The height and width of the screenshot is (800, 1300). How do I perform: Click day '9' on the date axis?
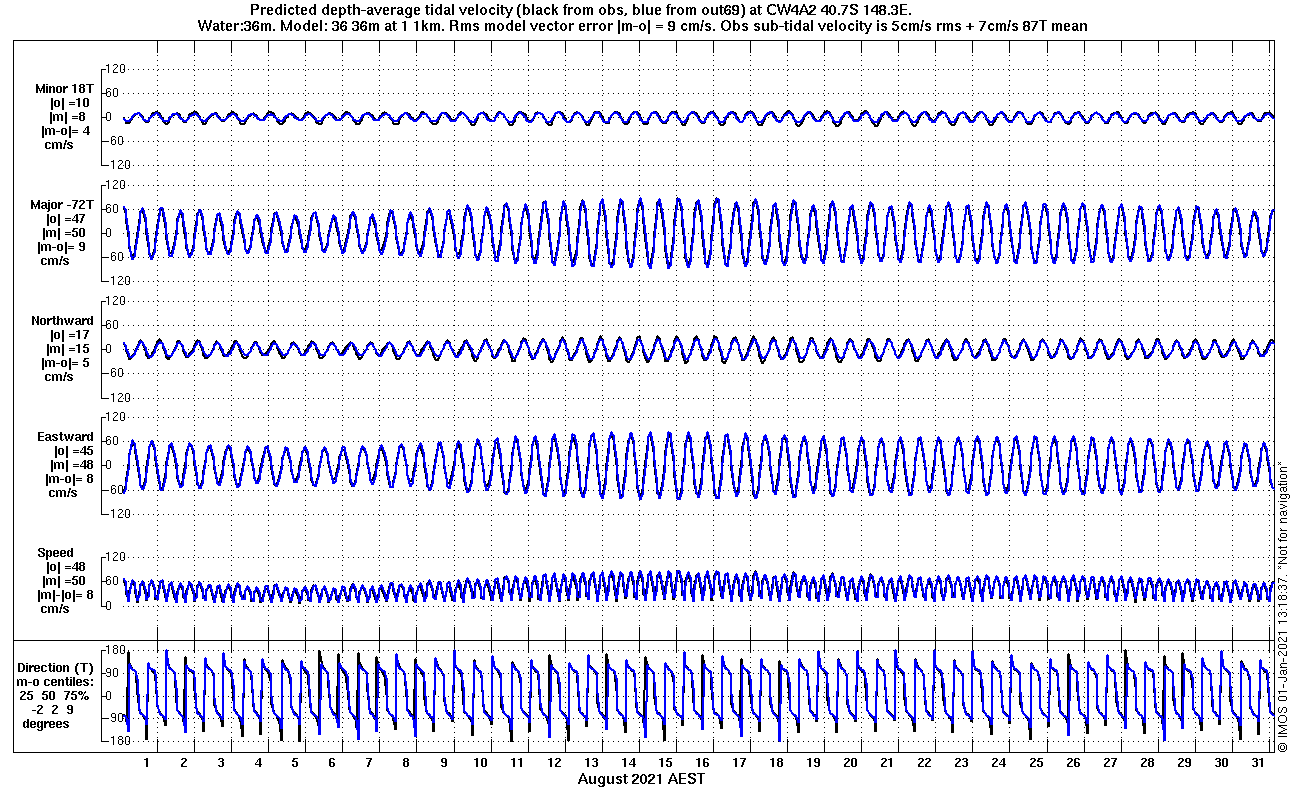[442, 763]
